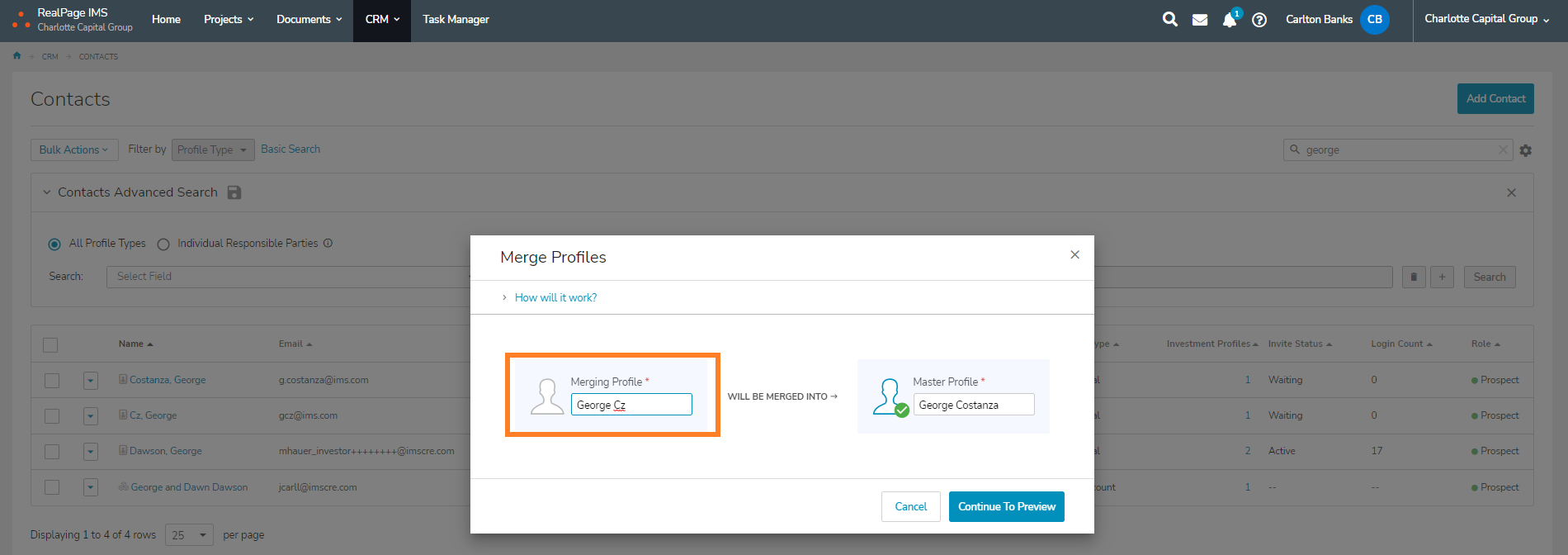
Task: Sort by the Email column header
Action: [295, 344]
